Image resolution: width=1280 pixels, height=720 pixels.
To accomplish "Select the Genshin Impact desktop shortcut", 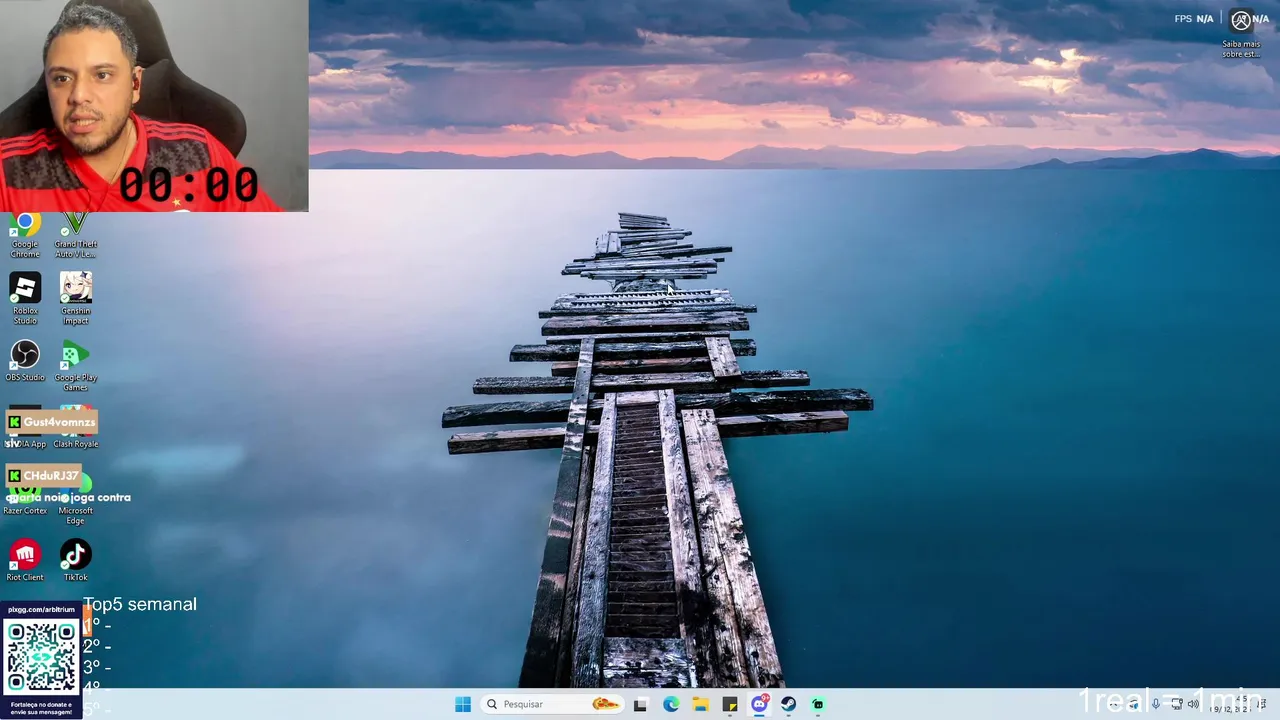I will pos(75,298).
